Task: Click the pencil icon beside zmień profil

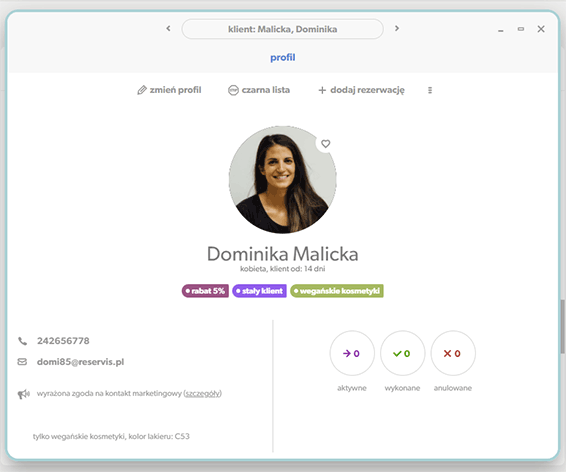Action: [142, 90]
